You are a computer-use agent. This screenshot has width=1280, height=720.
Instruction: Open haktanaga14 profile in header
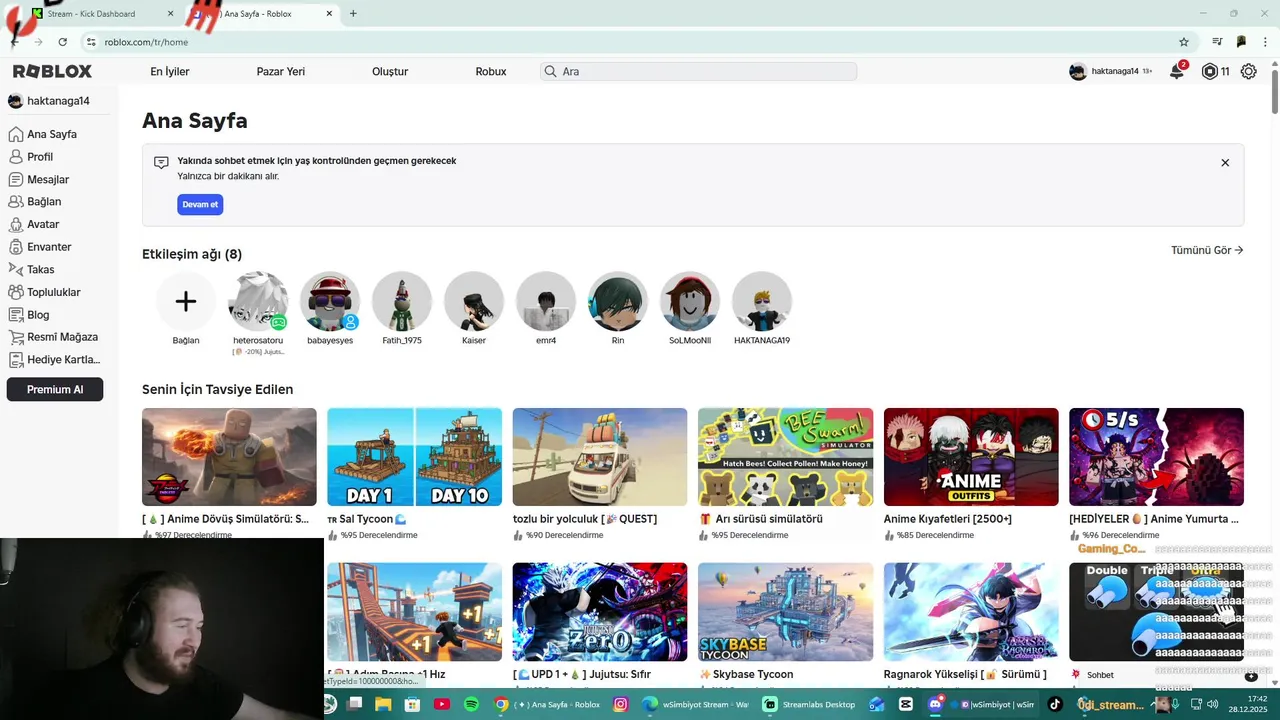1110,71
